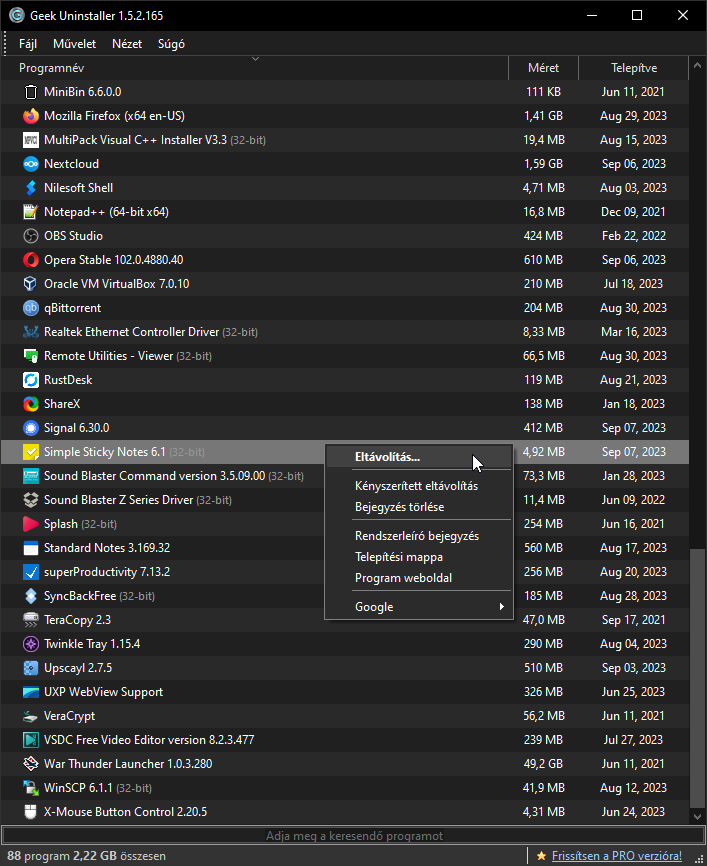
Task: Choose Eltávolítás... from the context menu
Action: [x=419, y=457]
